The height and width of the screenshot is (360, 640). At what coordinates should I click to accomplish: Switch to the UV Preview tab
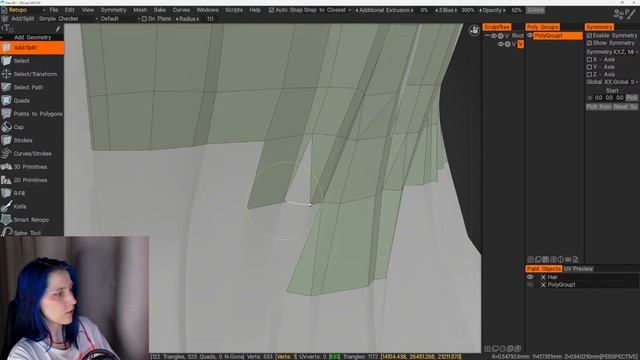578,269
